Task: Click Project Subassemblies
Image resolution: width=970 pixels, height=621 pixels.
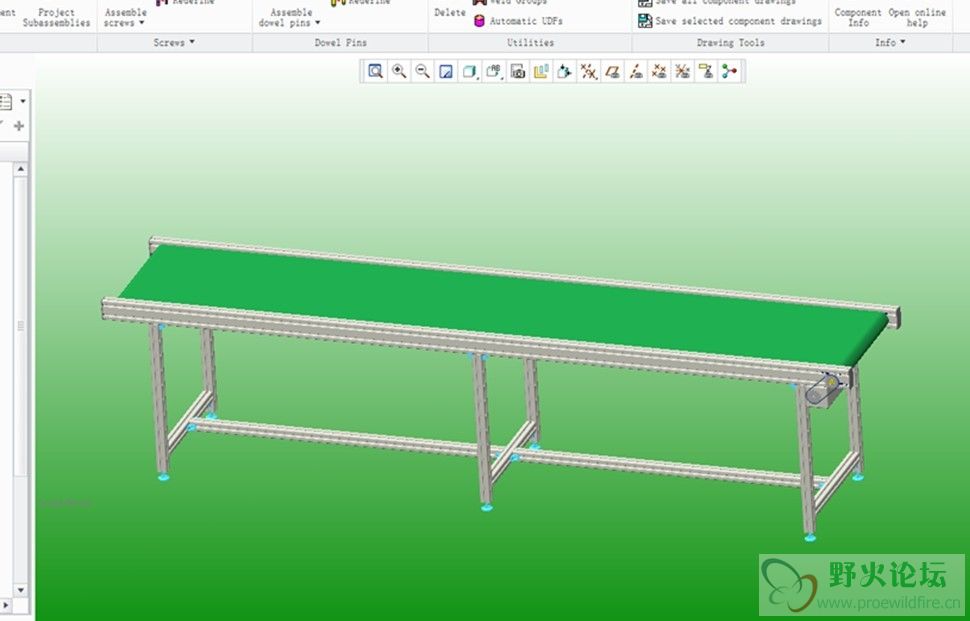Action: pyautogui.click(x=56, y=17)
